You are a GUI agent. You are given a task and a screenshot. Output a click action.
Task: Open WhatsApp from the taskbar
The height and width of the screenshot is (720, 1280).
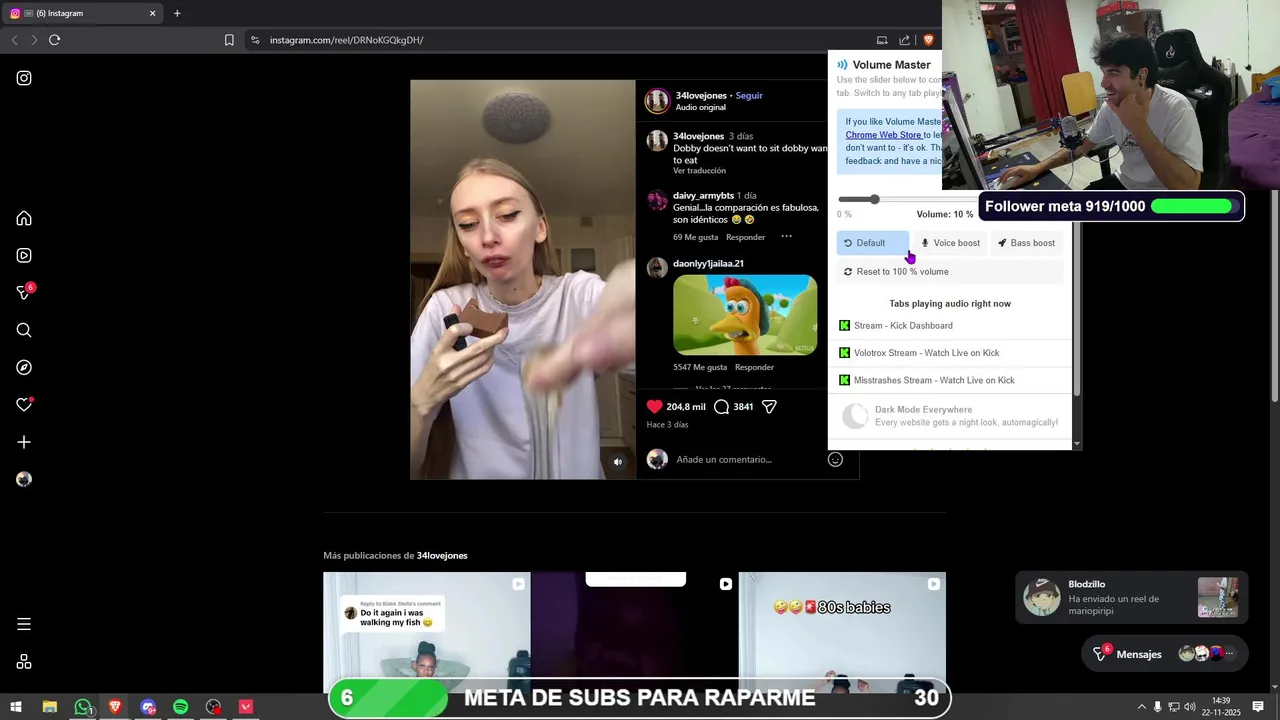click(83, 707)
